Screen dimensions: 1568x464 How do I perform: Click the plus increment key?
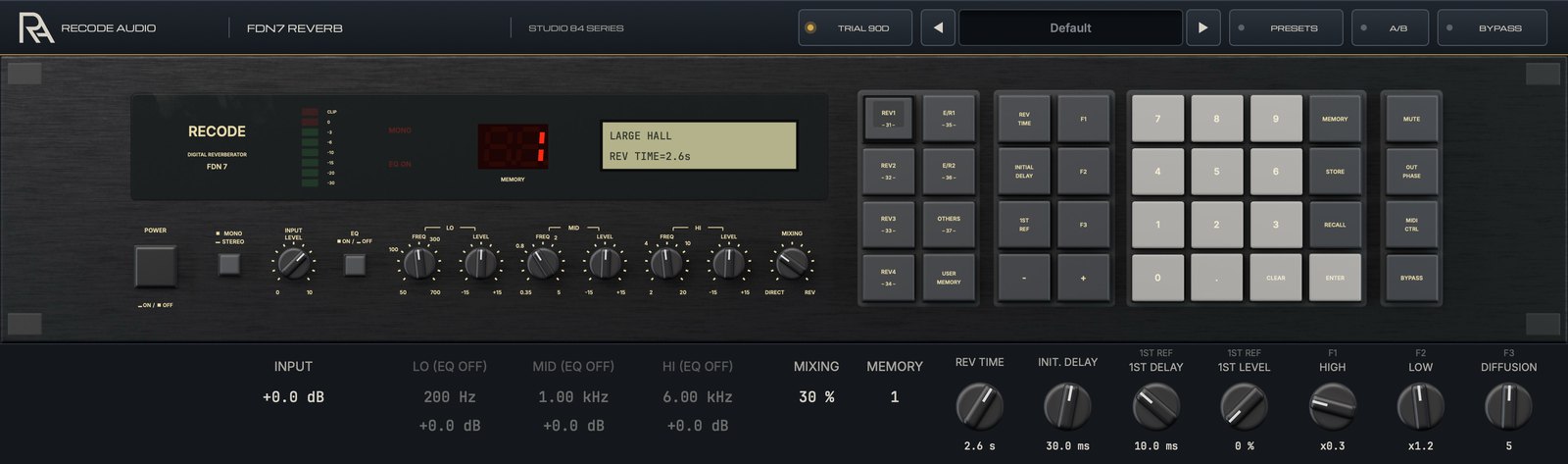[1083, 278]
